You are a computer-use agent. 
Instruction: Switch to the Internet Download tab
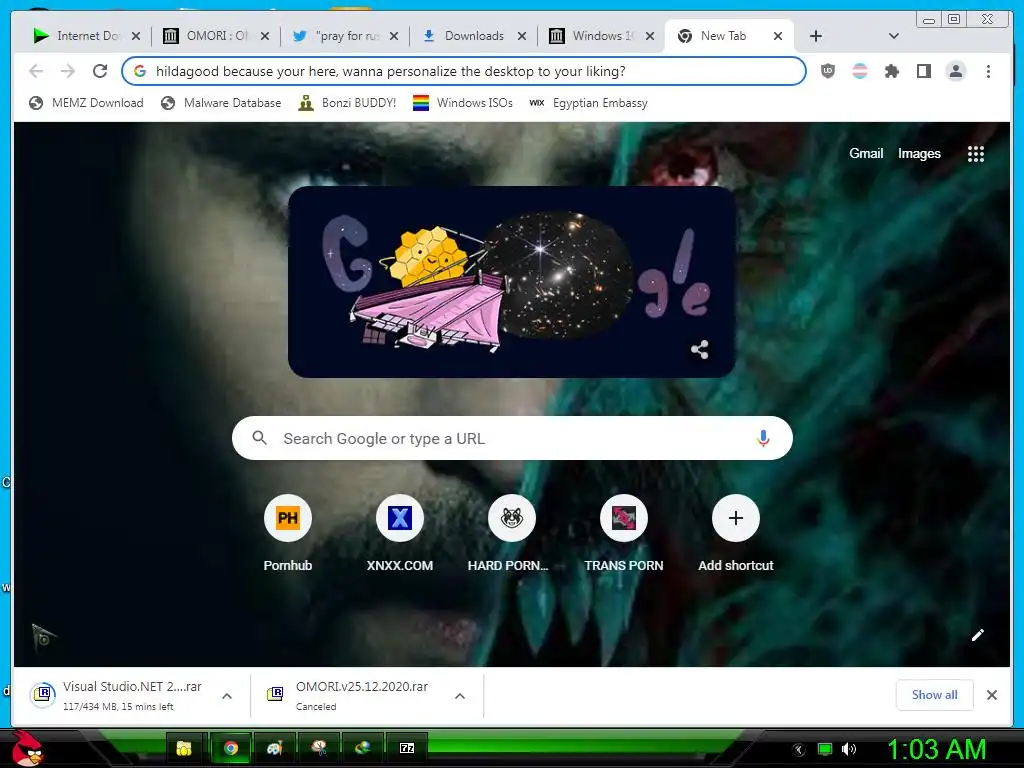78,36
